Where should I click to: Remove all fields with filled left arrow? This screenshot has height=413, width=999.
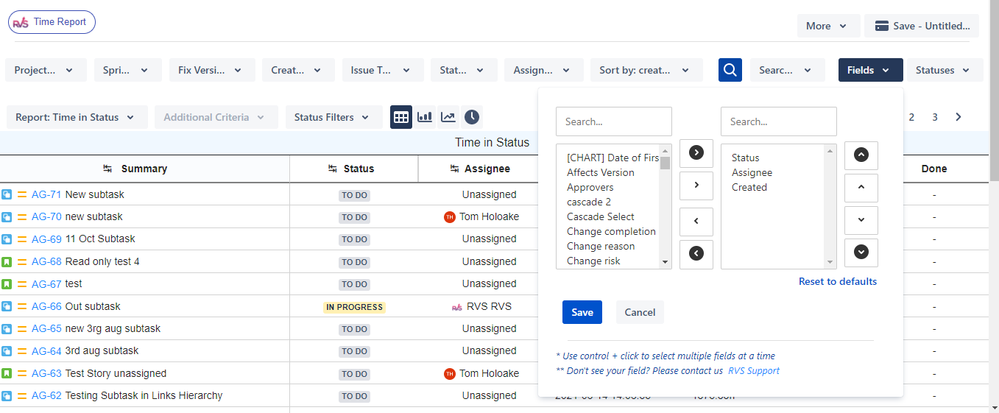tap(696, 254)
